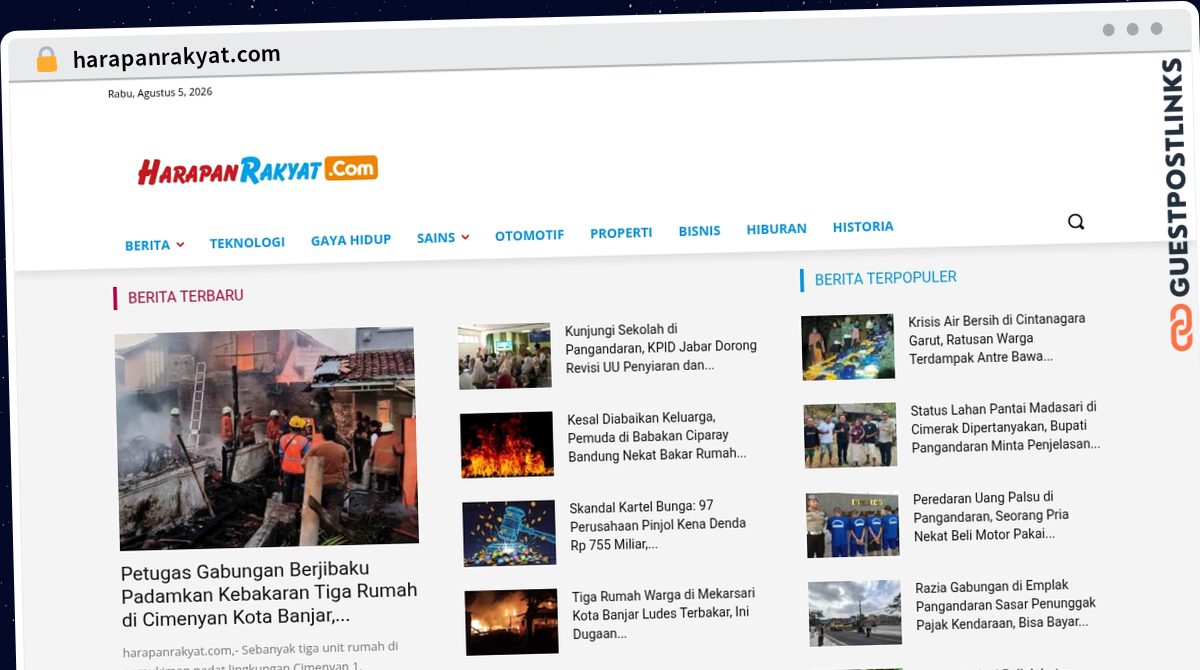Screen dimensions: 1200x670
Task: Click the thumbnail for Uang Palsu story
Action: click(853, 525)
